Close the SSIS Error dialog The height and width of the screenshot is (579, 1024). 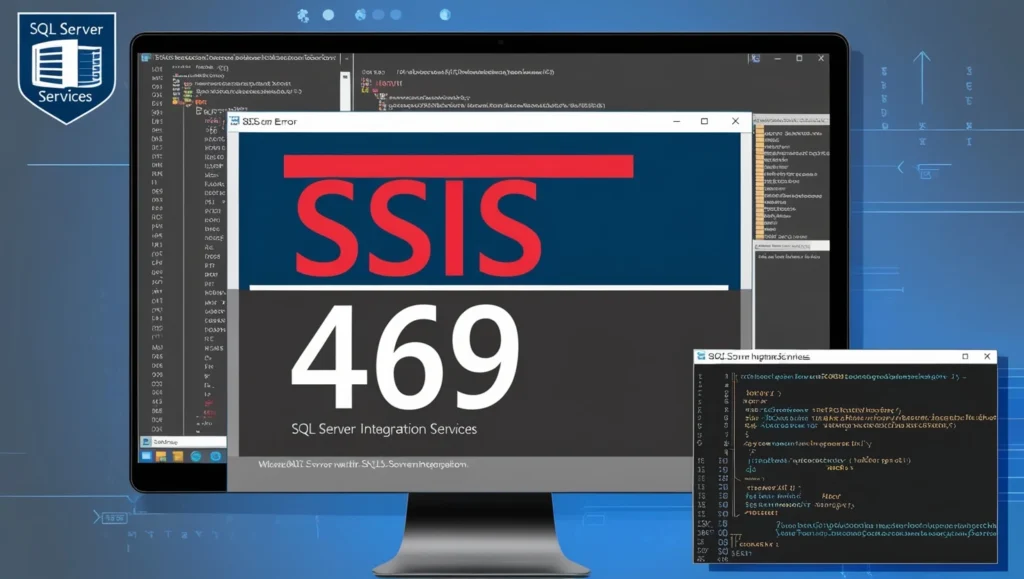tap(735, 121)
